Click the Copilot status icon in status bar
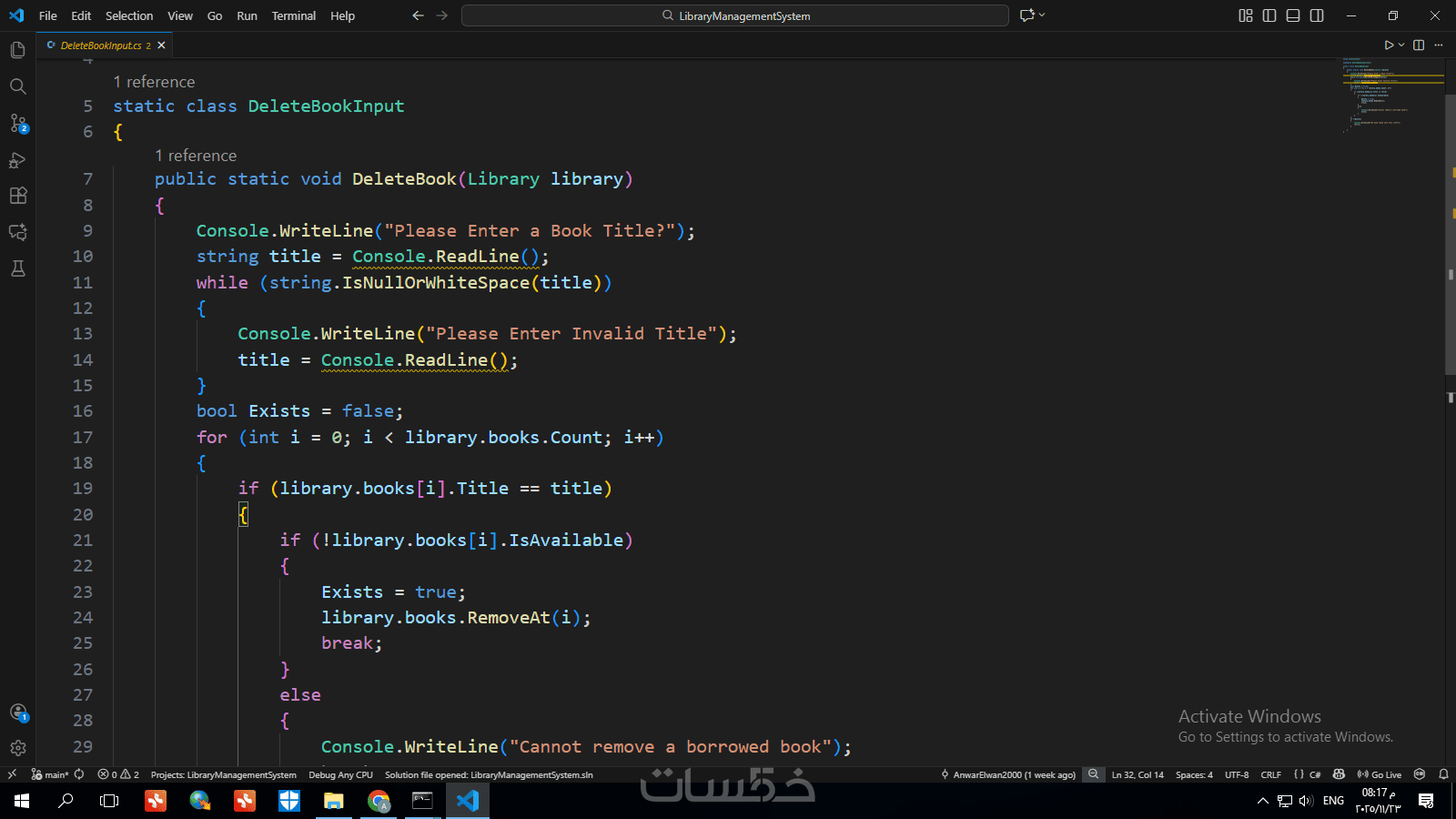The image size is (1456, 819). [x=1339, y=774]
